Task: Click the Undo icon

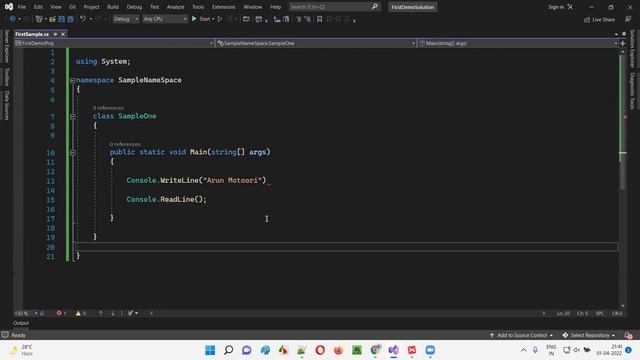Action: pos(83,19)
